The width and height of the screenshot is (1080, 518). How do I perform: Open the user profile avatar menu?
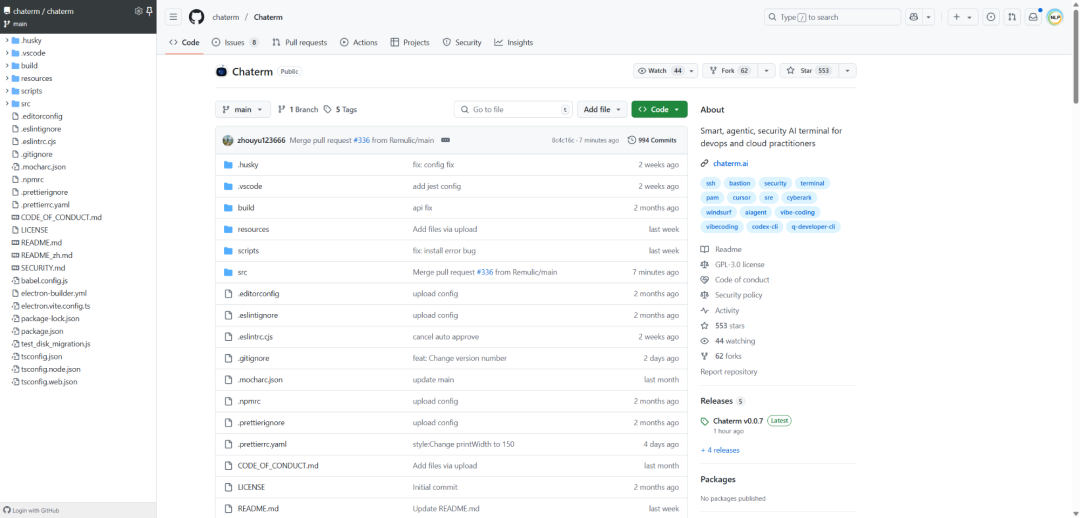[x=1055, y=17]
